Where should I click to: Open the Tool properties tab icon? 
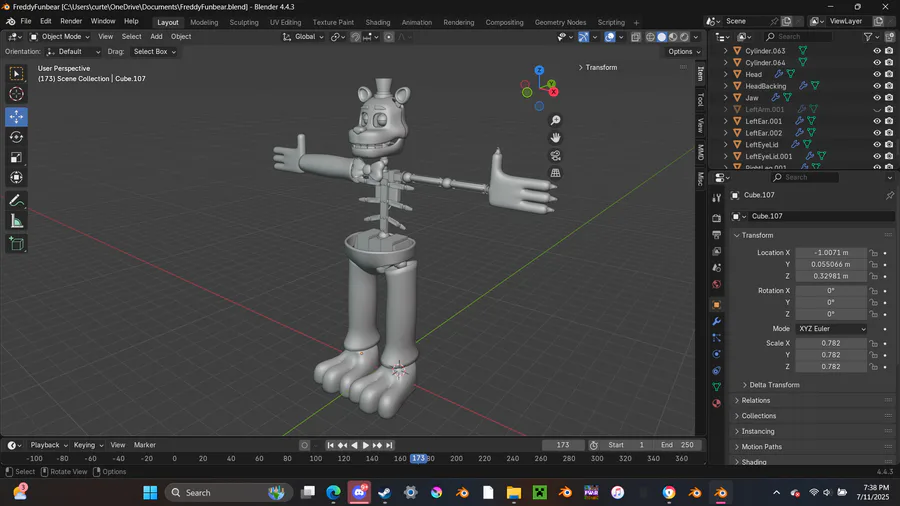tap(716, 198)
